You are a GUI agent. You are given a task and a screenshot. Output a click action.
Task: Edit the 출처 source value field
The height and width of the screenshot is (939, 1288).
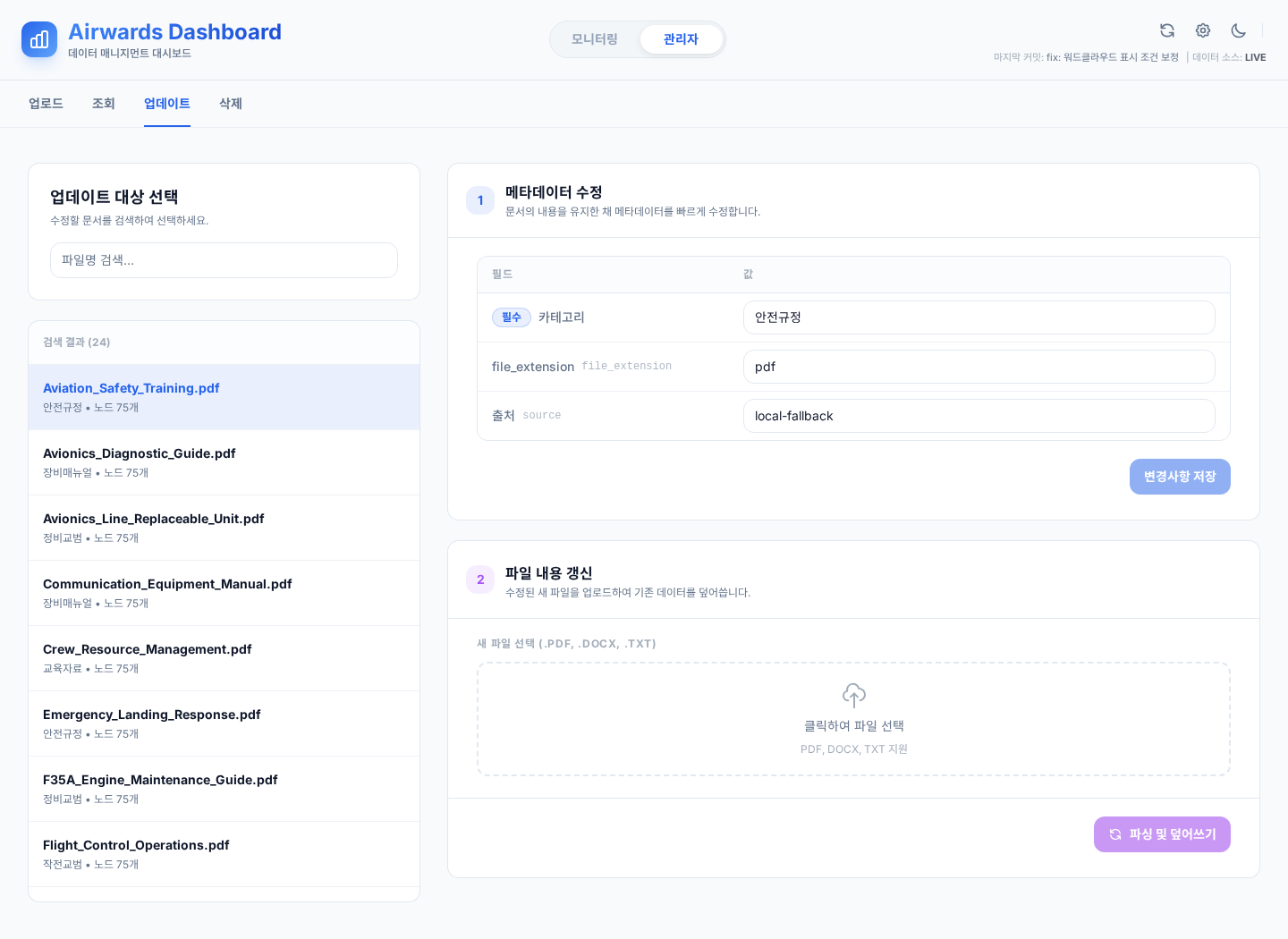point(979,416)
